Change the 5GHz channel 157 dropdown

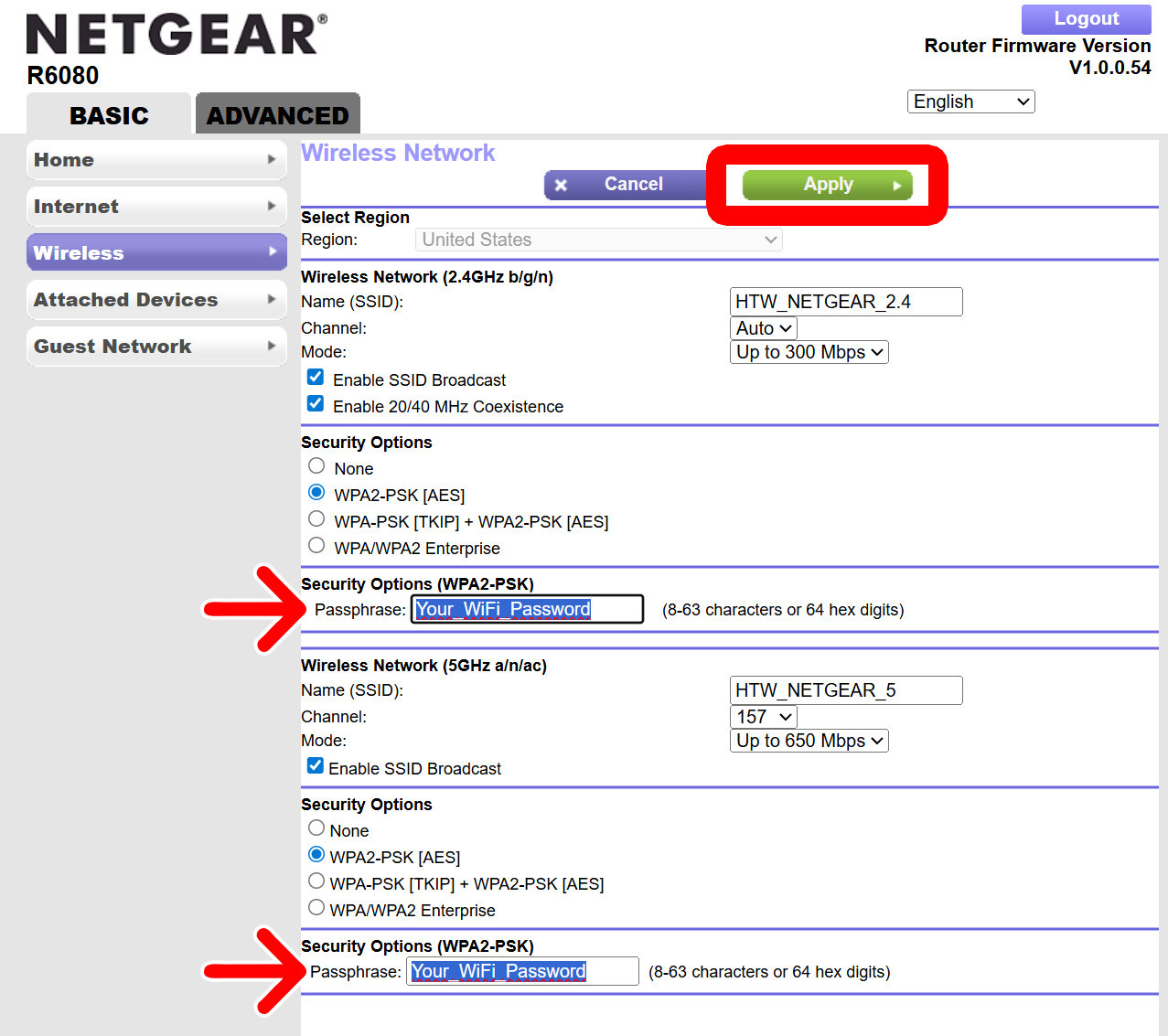pos(763,717)
